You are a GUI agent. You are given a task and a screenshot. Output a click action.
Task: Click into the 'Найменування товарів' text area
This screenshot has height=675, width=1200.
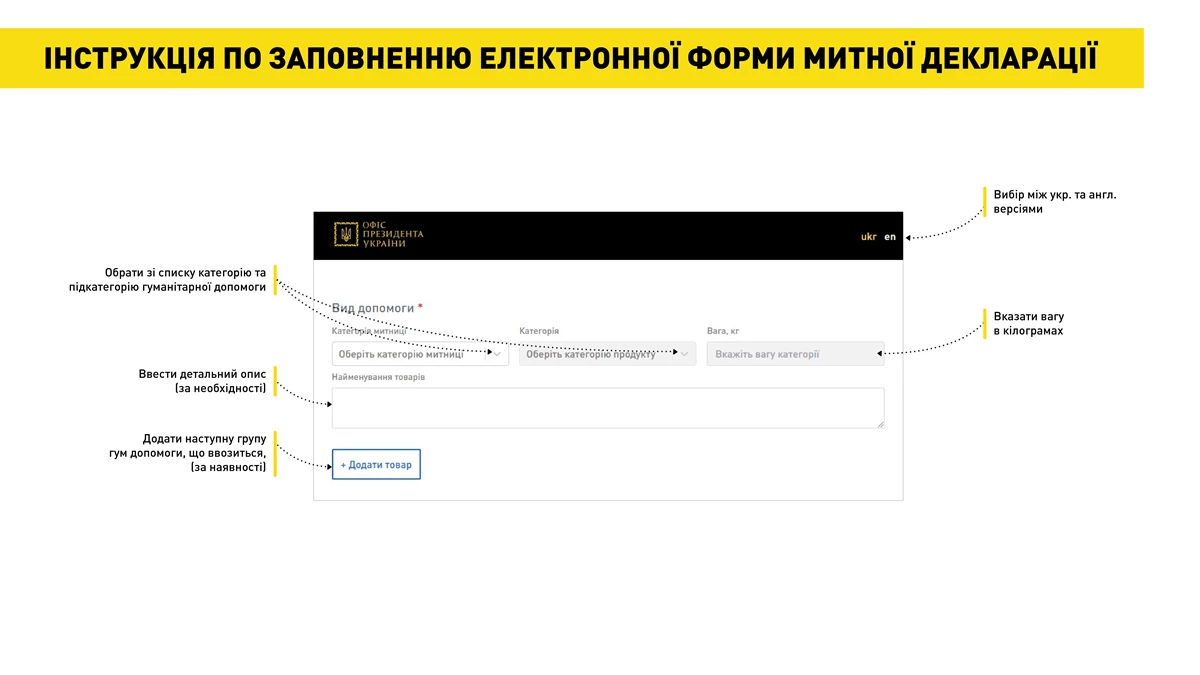[x=607, y=408]
